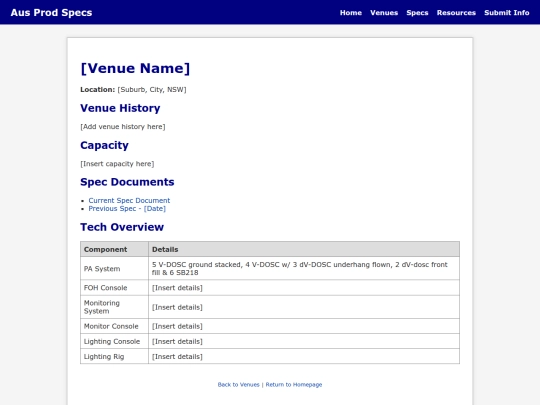
Task: Select the Lighting Rig row label
Action: pyautogui.click(x=114, y=357)
